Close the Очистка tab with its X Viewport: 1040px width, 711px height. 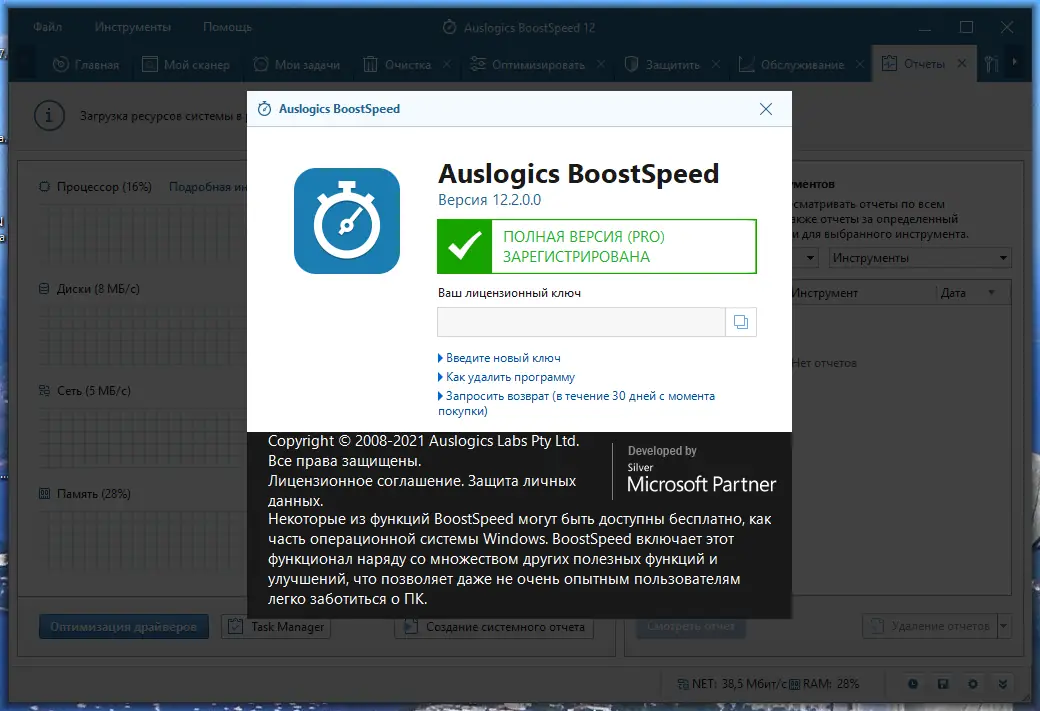tap(447, 64)
